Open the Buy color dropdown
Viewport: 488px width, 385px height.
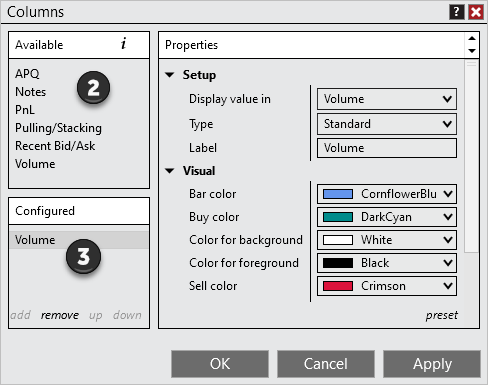coord(387,217)
